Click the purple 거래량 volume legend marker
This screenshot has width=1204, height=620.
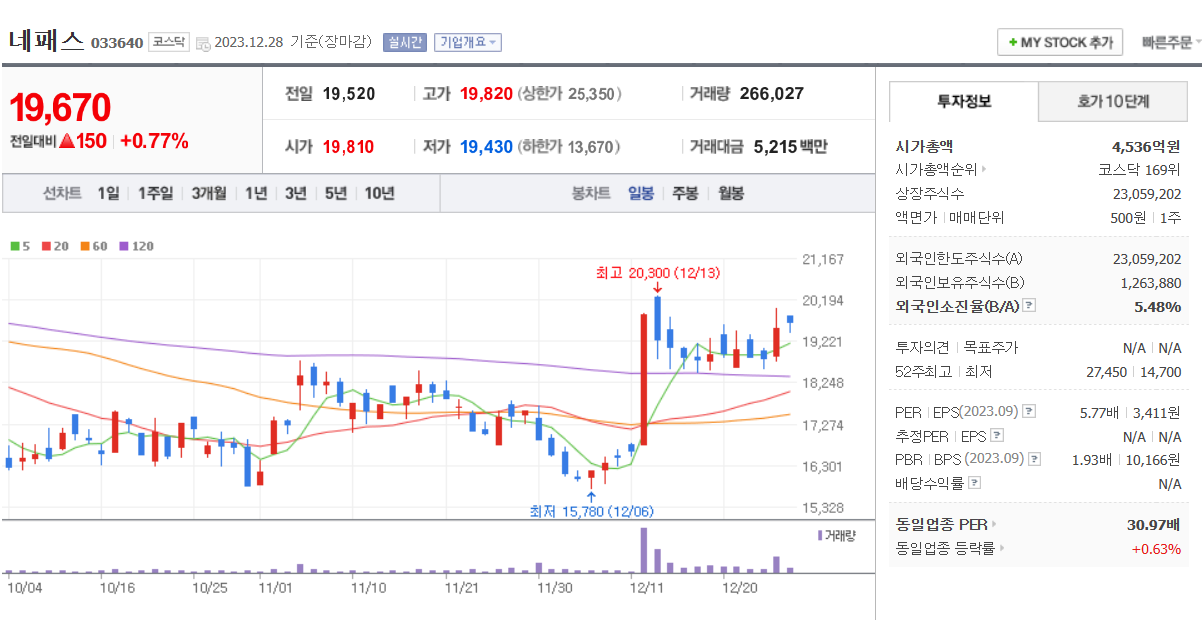pyautogui.click(x=820, y=536)
